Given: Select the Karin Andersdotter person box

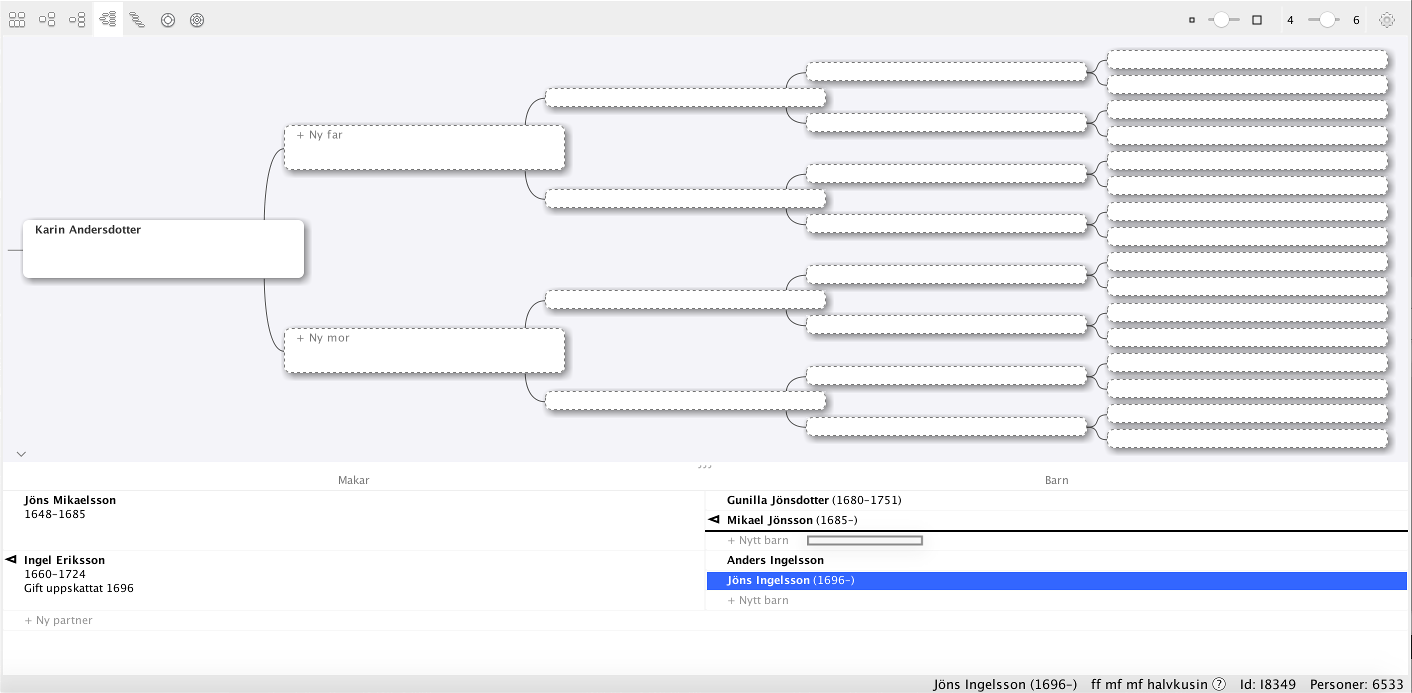Looking at the screenshot, I should (x=163, y=248).
